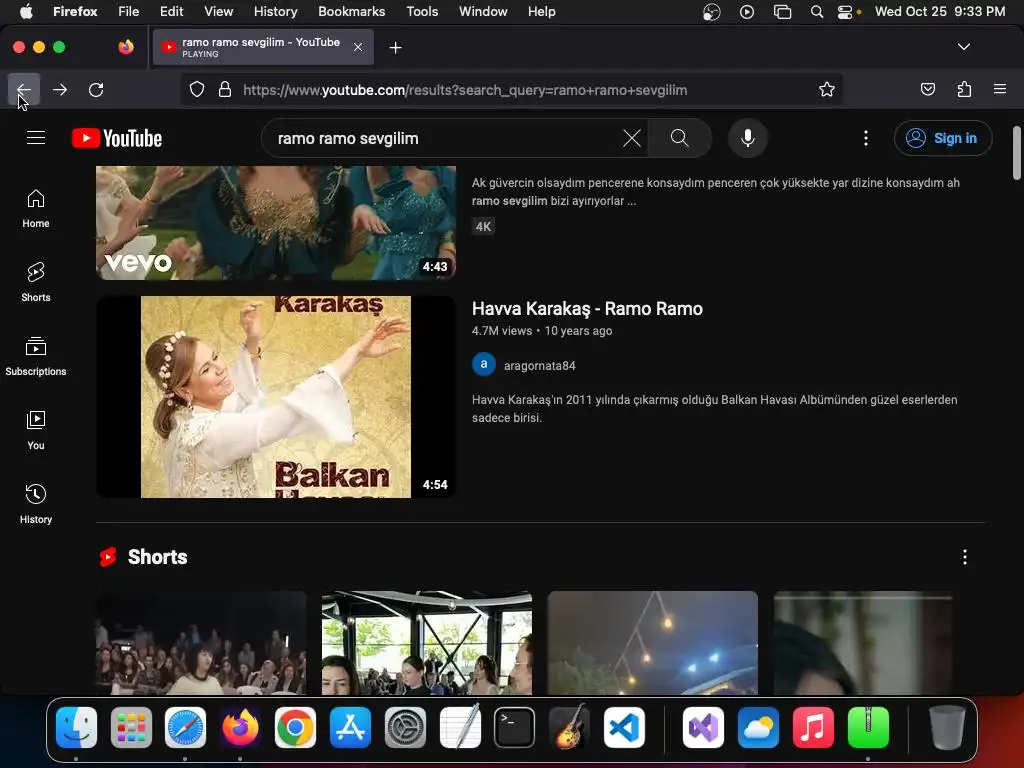This screenshot has width=1024, height=768.
Task: Open Terminal from the Dock
Action: point(515,727)
